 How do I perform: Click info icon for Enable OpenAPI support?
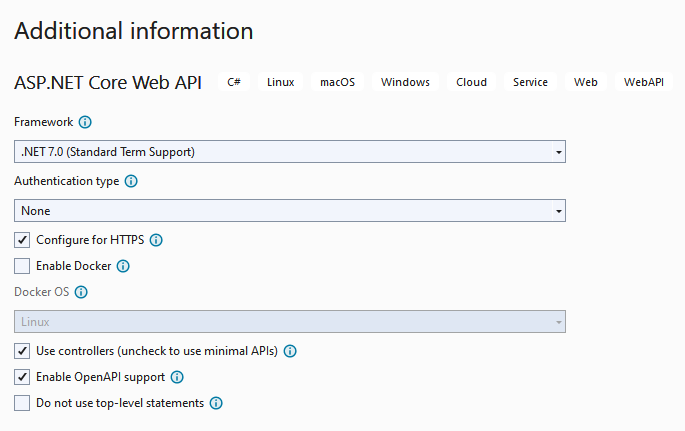pyautogui.click(x=177, y=377)
